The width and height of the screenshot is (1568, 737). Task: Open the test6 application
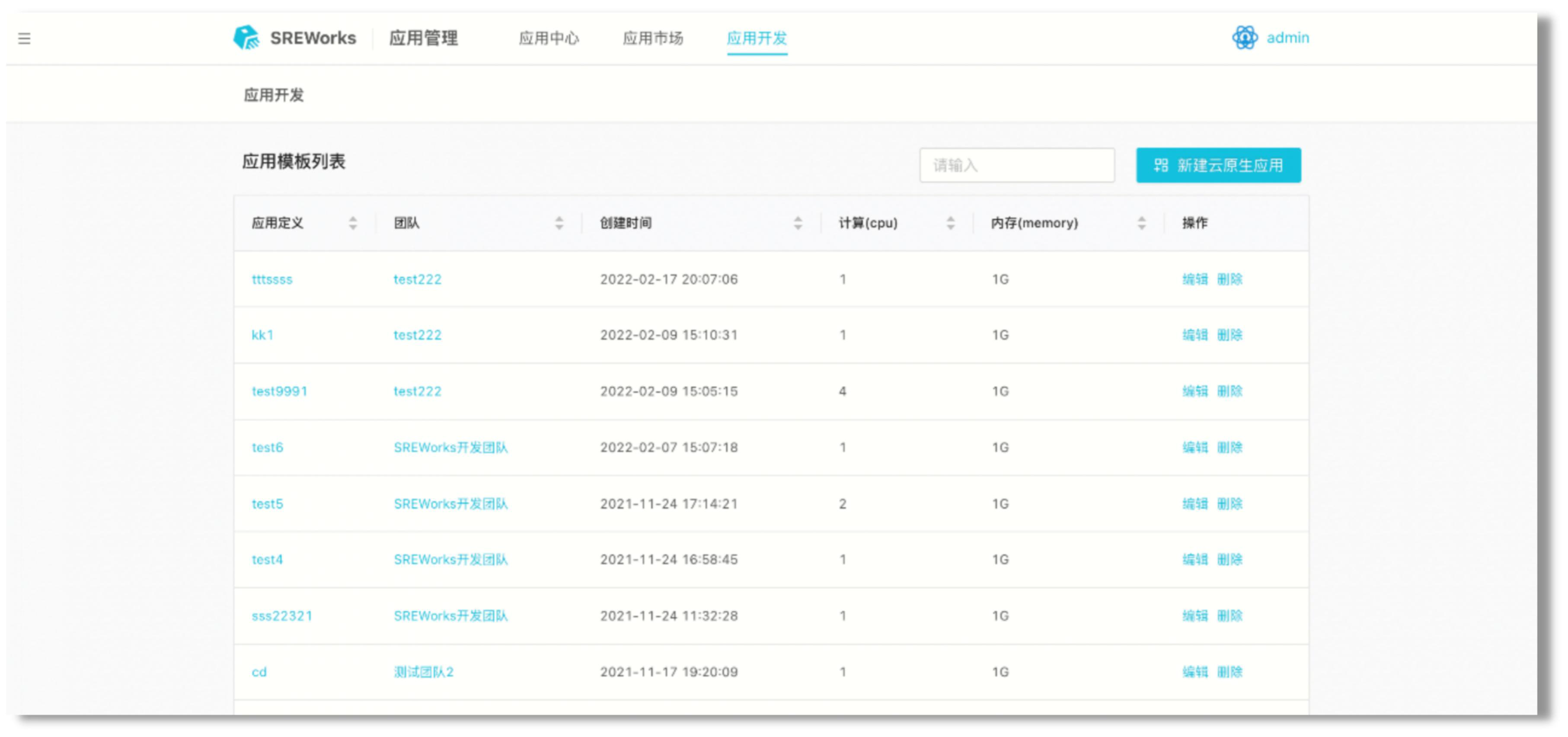268,448
